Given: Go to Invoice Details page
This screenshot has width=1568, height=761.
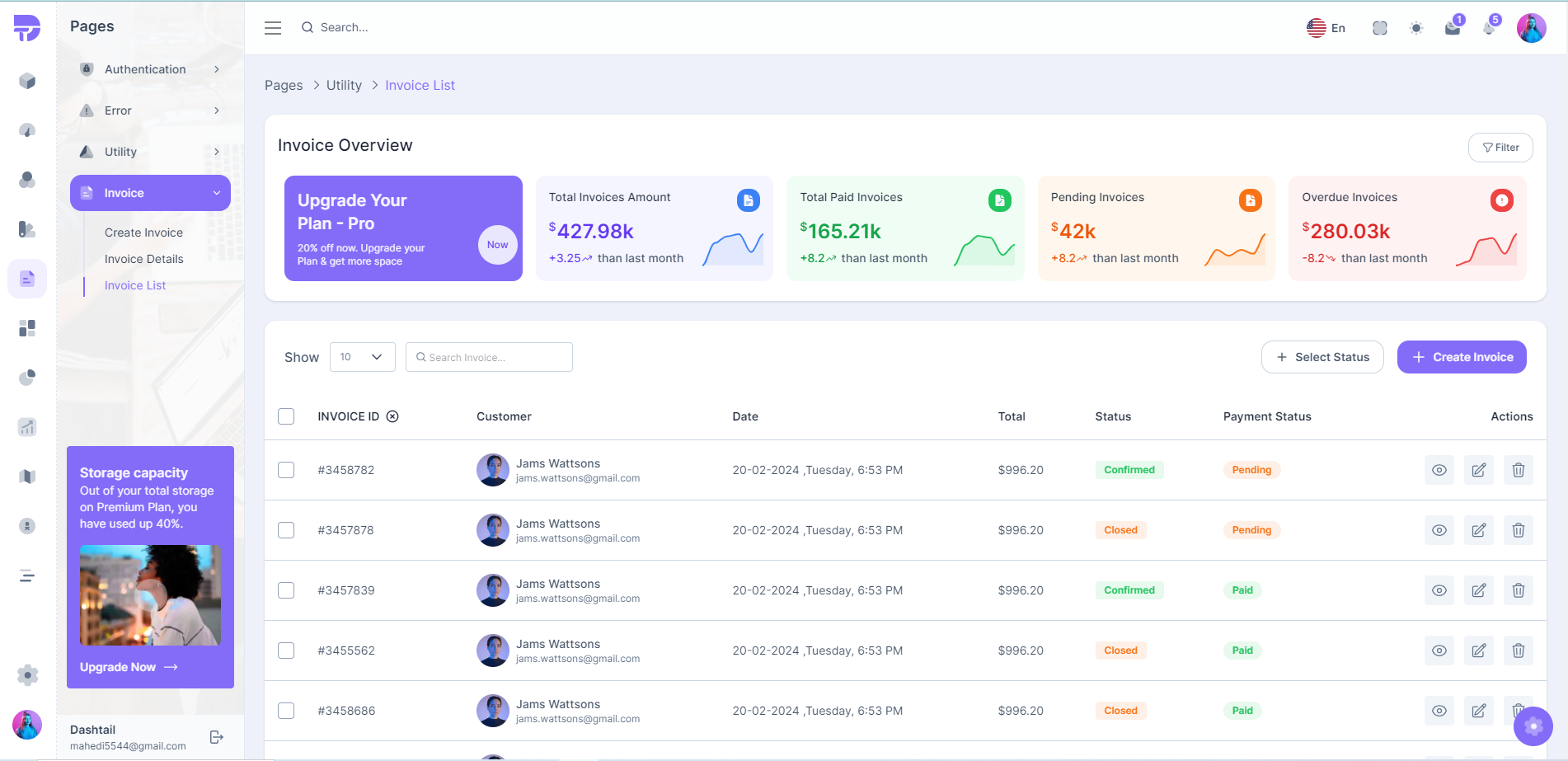Looking at the screenshot, I should click(x=144, y=258).
